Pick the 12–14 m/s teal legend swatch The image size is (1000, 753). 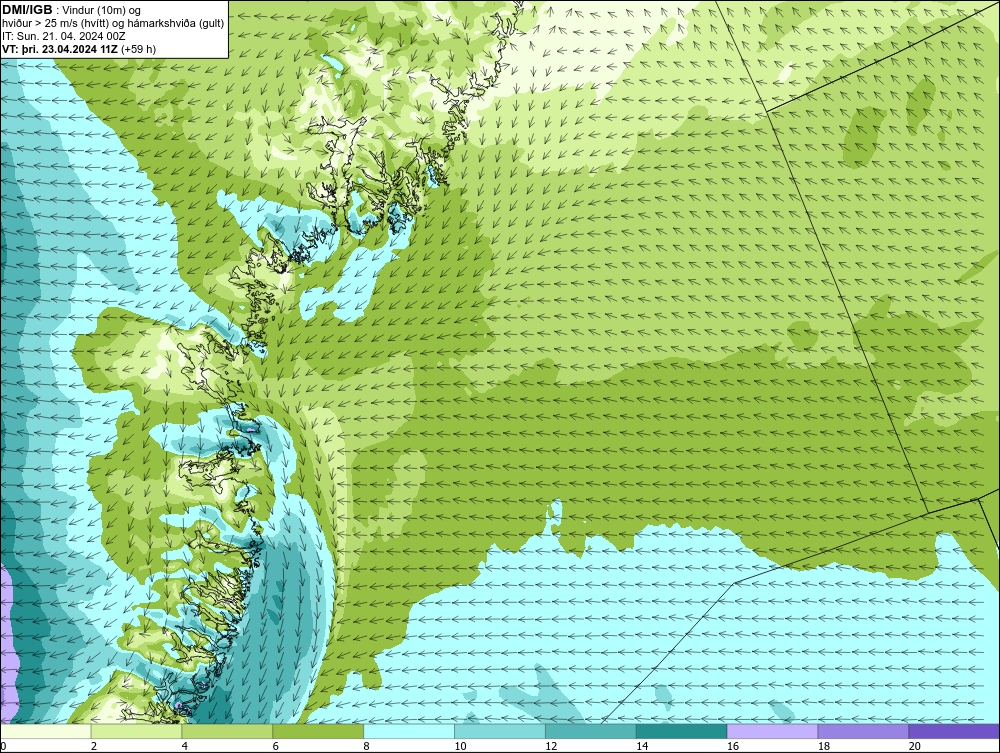click(591, 731)
